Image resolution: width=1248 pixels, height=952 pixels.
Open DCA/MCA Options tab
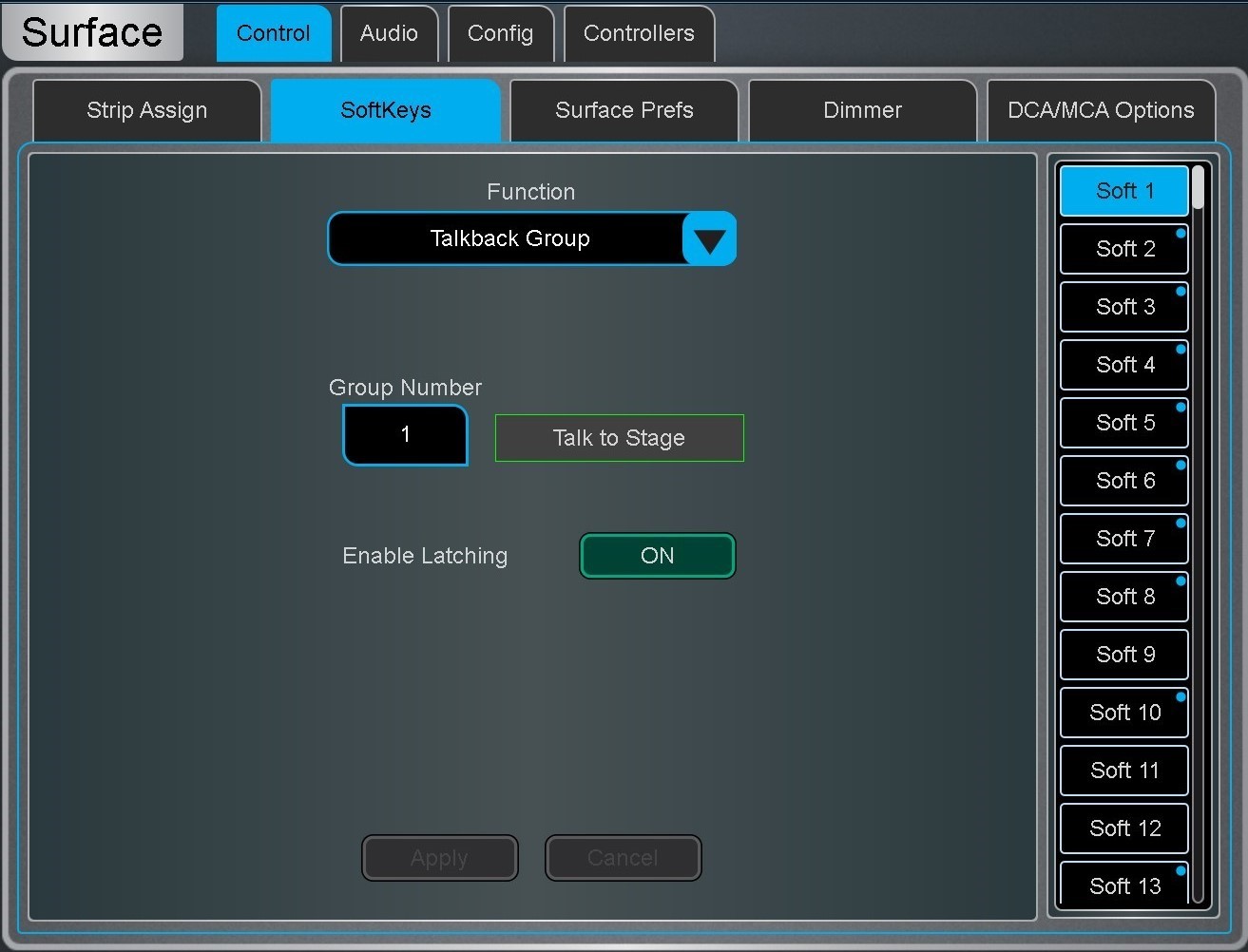pos(1101,110)
